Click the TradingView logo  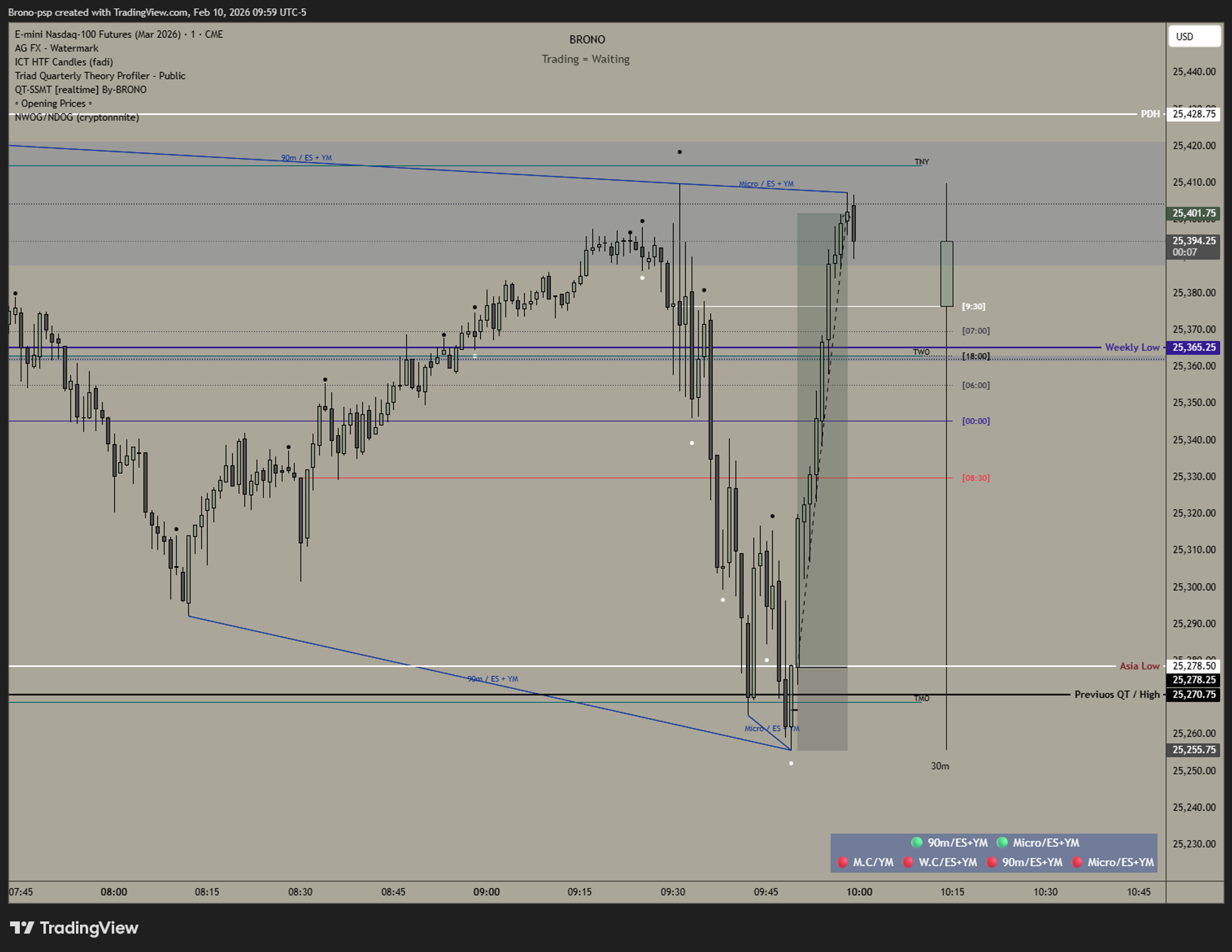pyautogui.click(x=74, y=928)
